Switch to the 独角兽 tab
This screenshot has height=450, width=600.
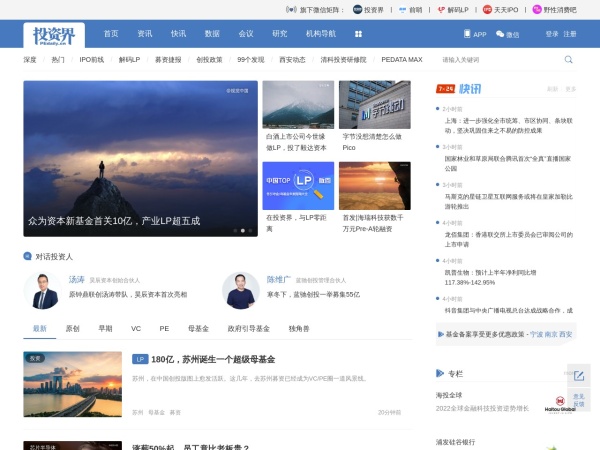299,328
